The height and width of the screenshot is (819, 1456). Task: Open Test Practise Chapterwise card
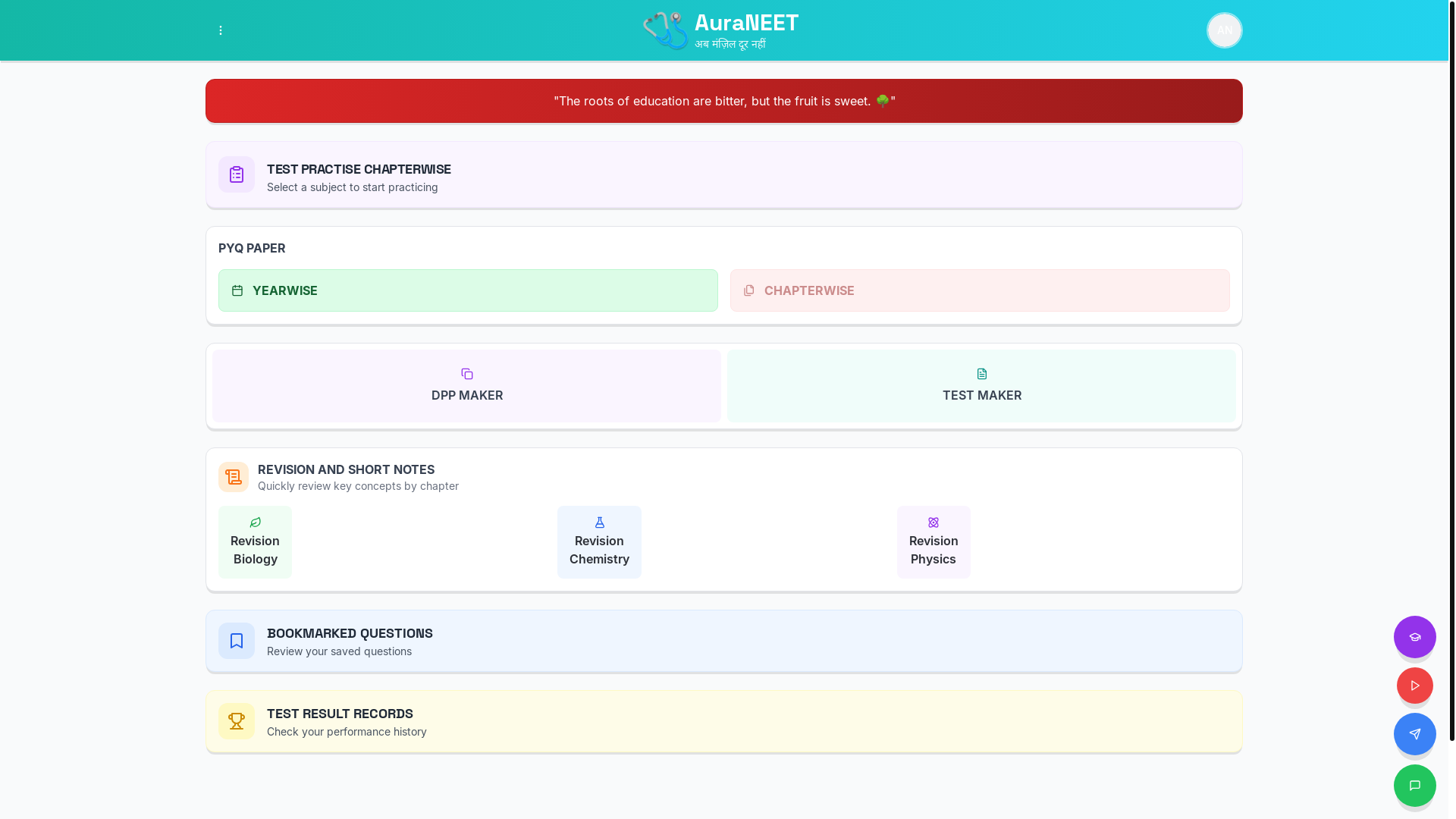[724, 174]
